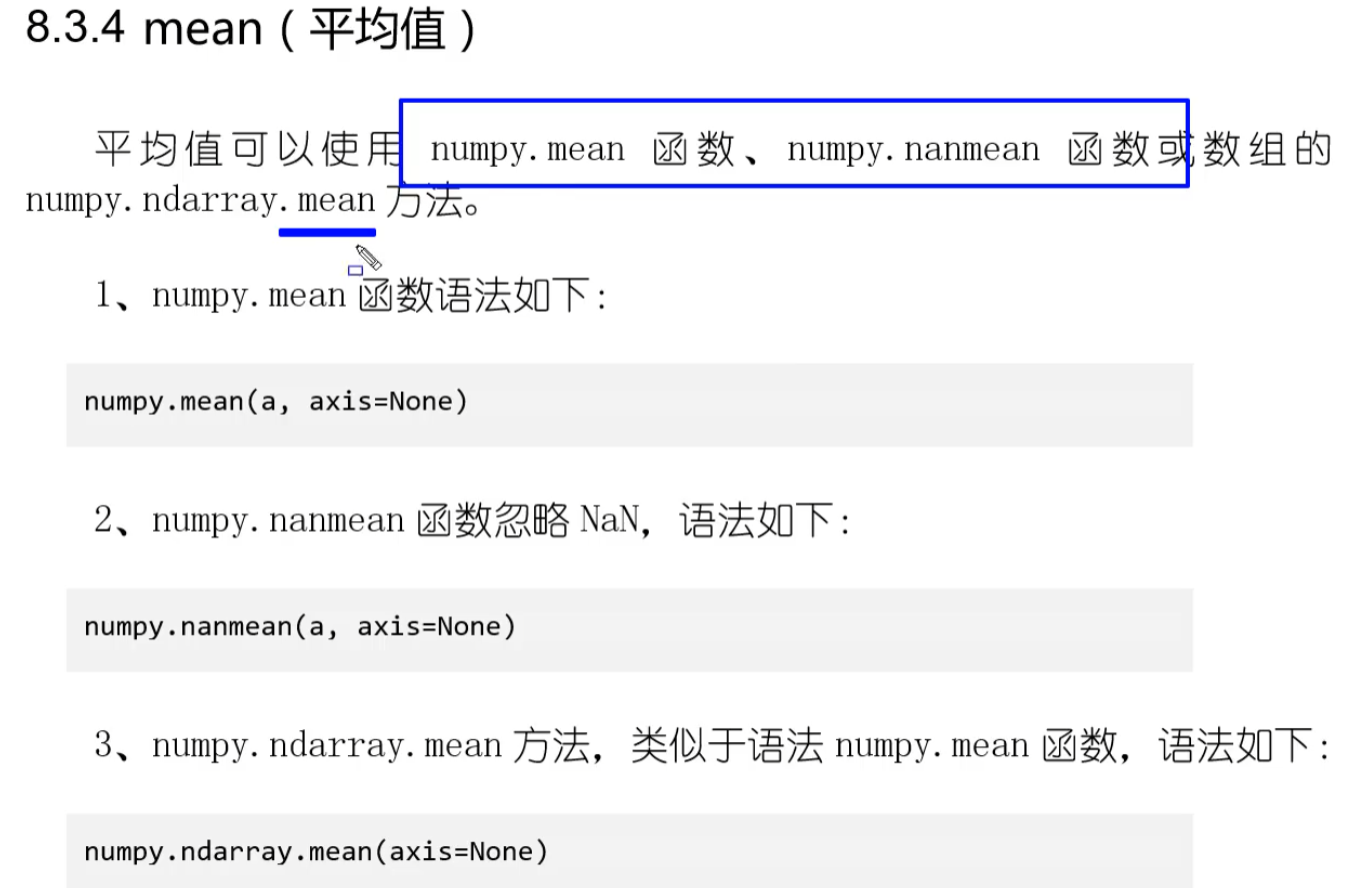1352x888 pixels.
Task: Click the numpy.ndarray.mean(axis=None) code block
Action: [x=628, y=851]
